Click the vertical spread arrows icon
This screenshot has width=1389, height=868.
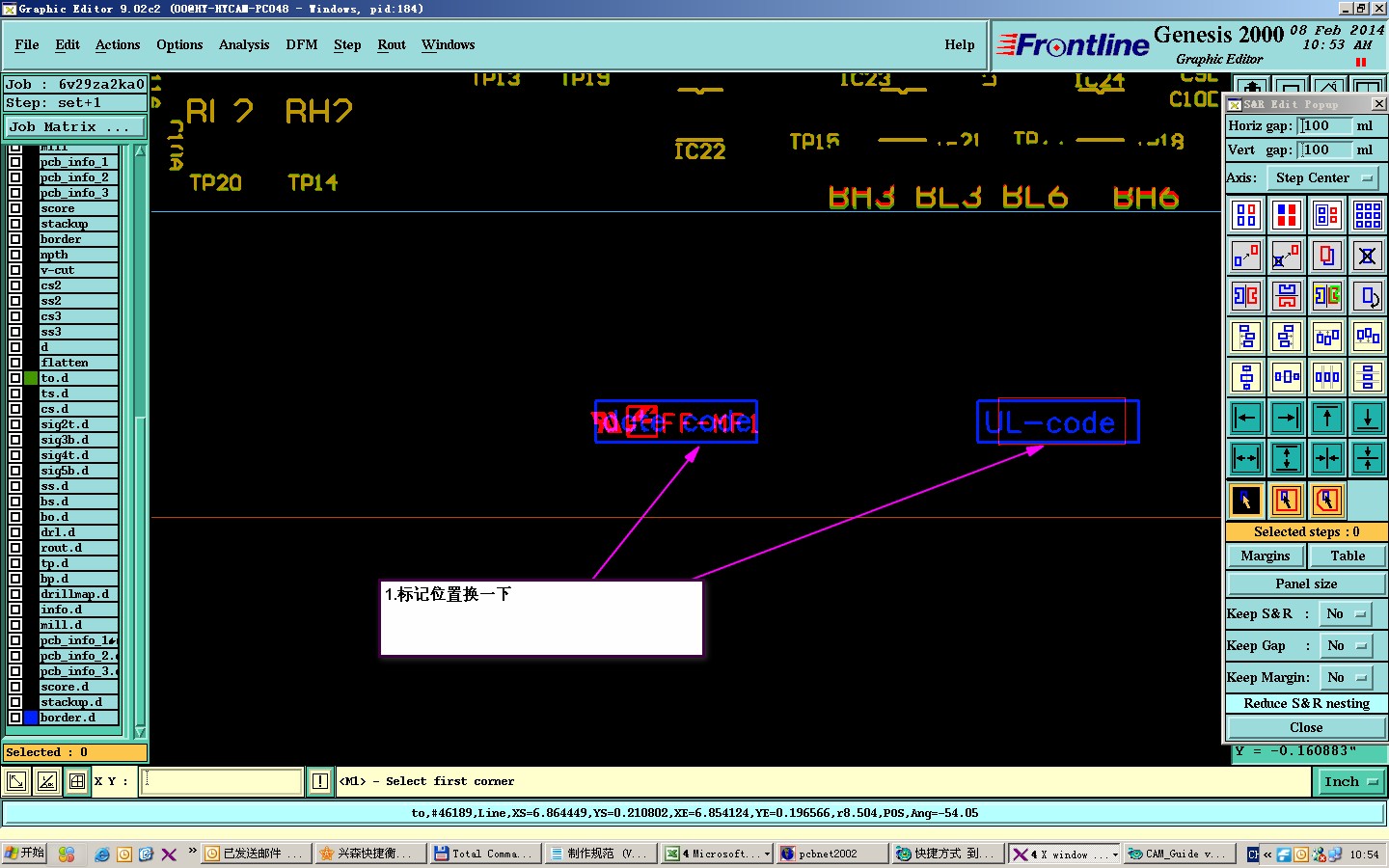click(x=1287, y=458)
